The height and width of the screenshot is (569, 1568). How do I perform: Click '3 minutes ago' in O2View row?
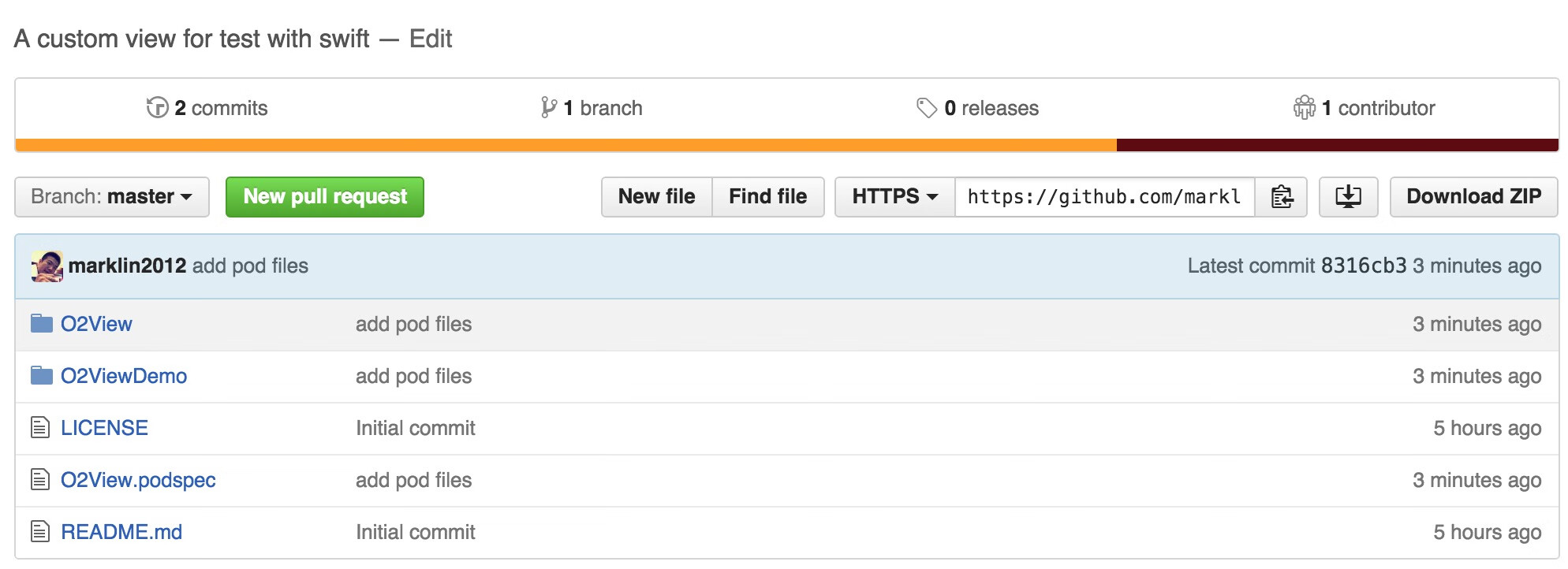[x=1477, y=324]
